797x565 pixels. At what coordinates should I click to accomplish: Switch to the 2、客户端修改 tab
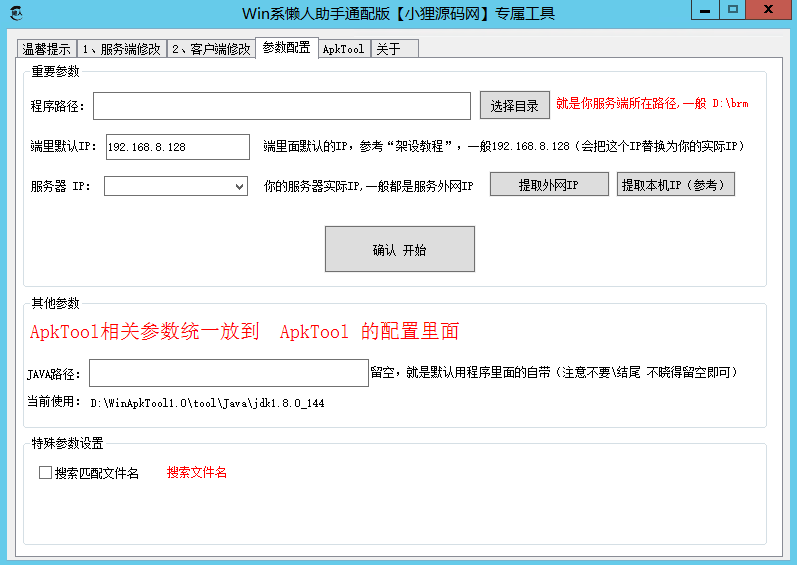[210, 49]
